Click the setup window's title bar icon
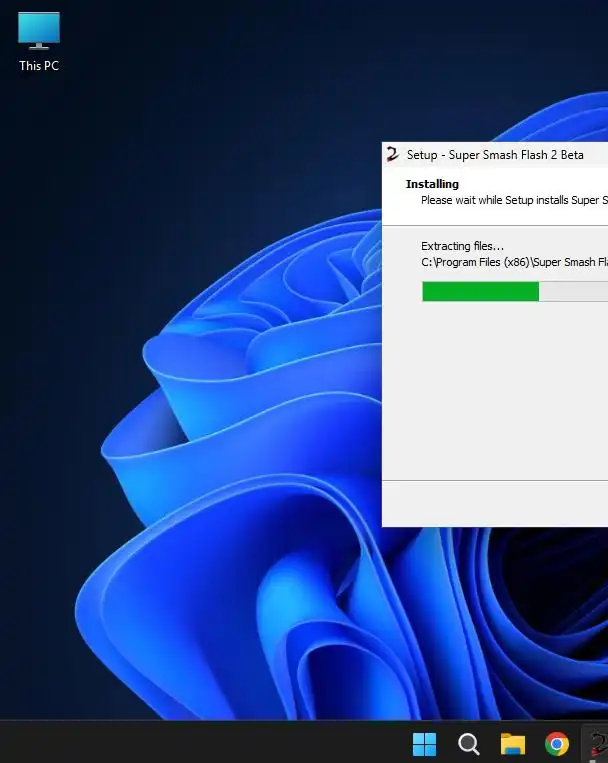Screen dimensions: 608x763 click(x=392, y=155)
